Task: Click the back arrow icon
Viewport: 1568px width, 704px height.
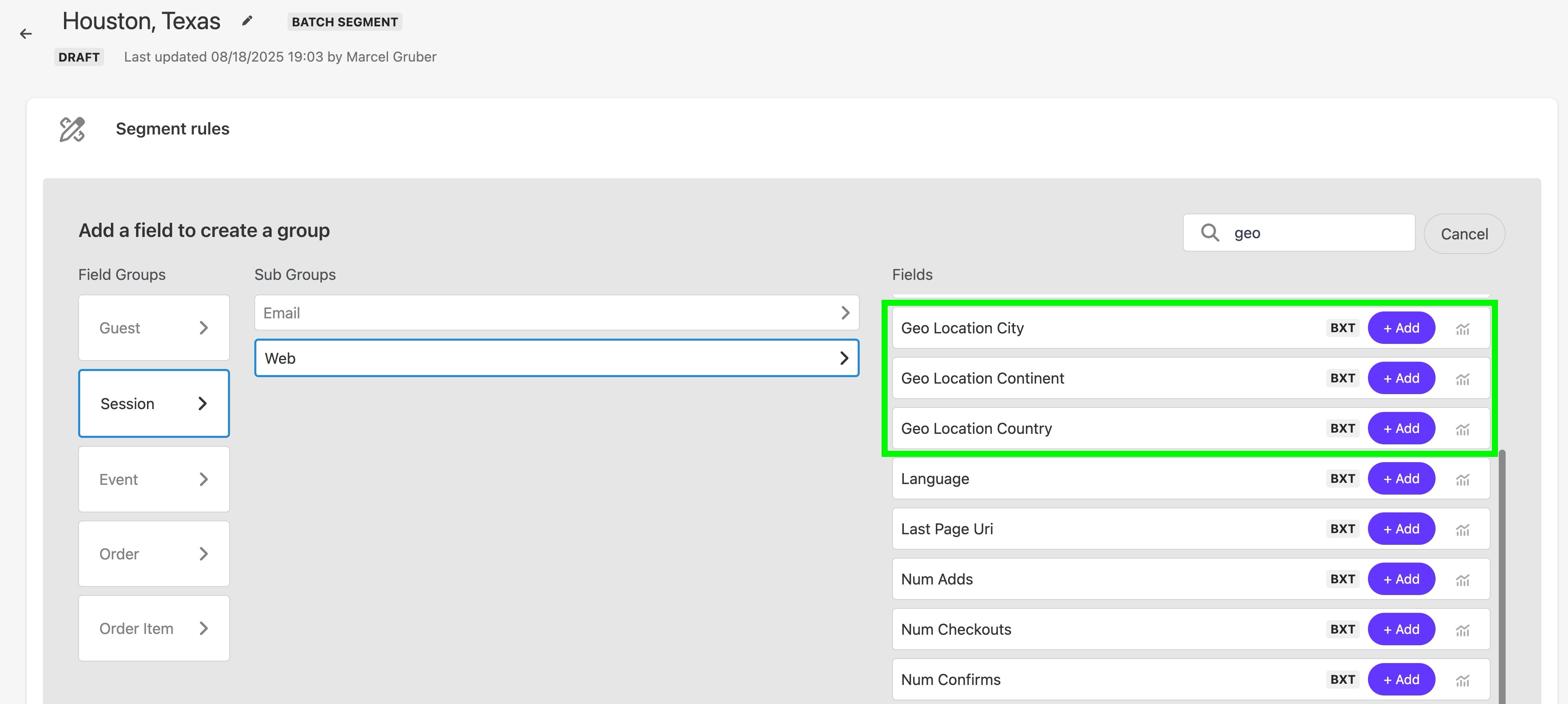Action: [x=26, y=34]
